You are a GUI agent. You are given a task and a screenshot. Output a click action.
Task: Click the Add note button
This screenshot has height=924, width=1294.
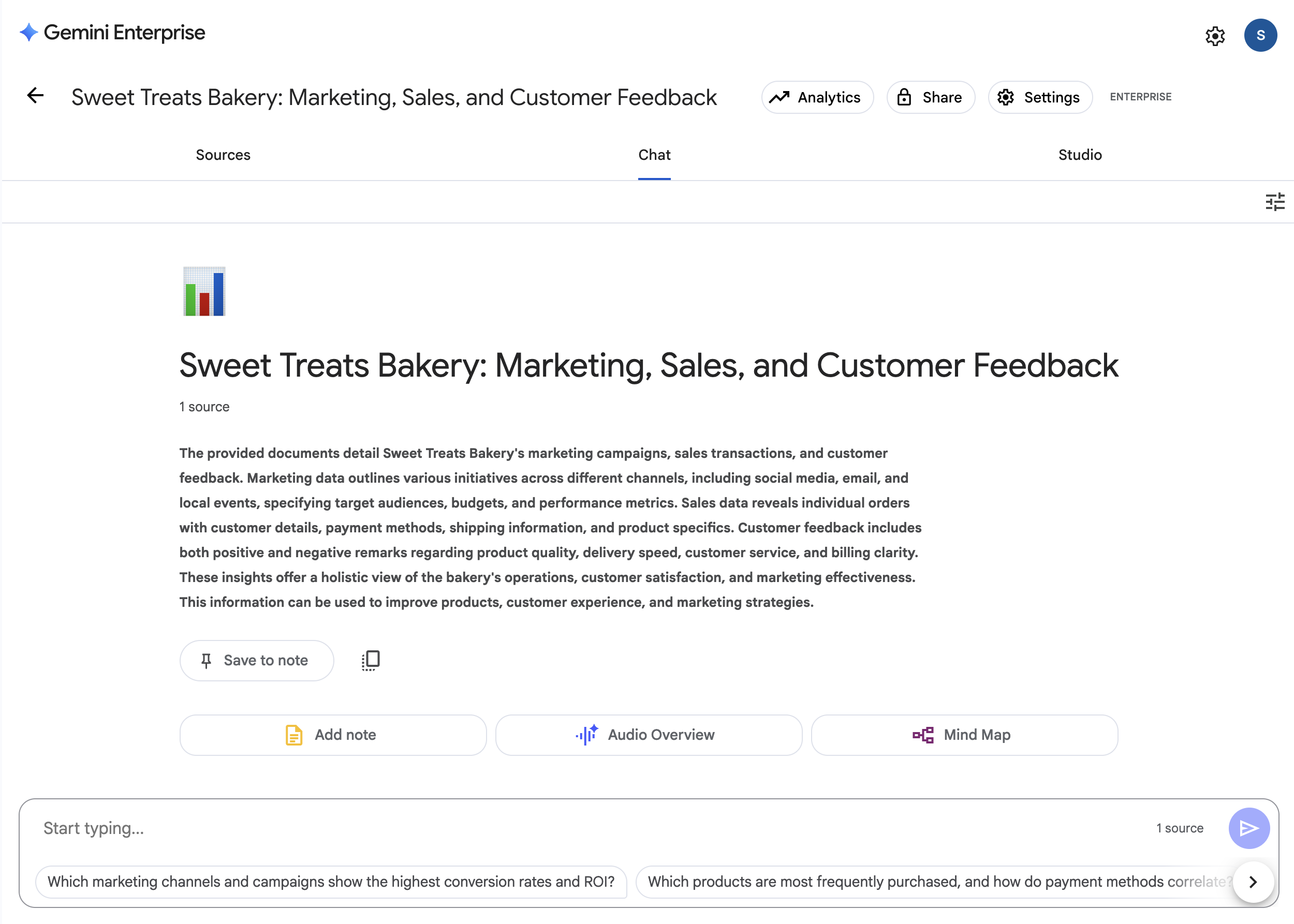[332, 735]
